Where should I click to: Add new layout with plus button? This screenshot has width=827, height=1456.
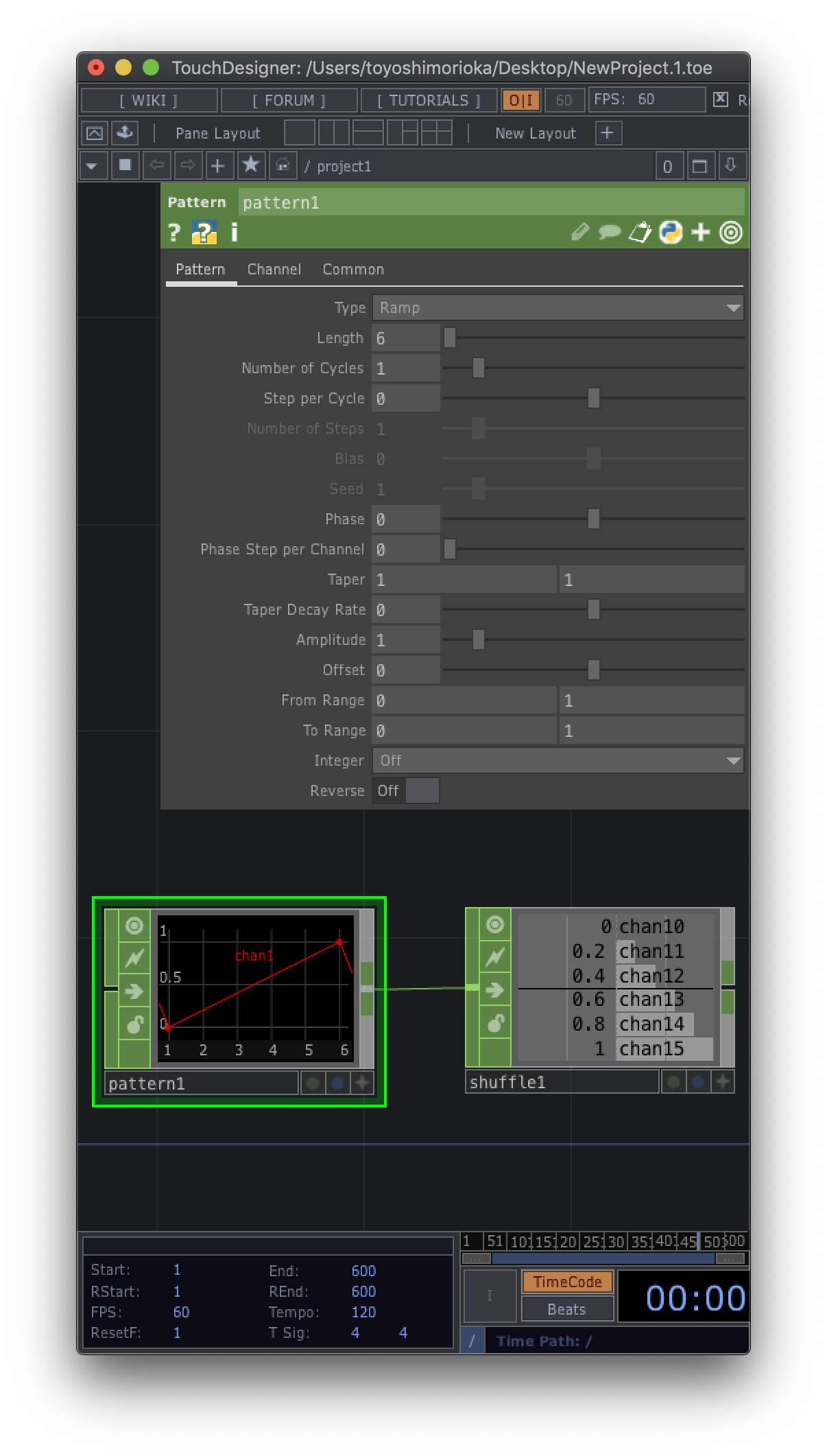(x=608, y=133)
